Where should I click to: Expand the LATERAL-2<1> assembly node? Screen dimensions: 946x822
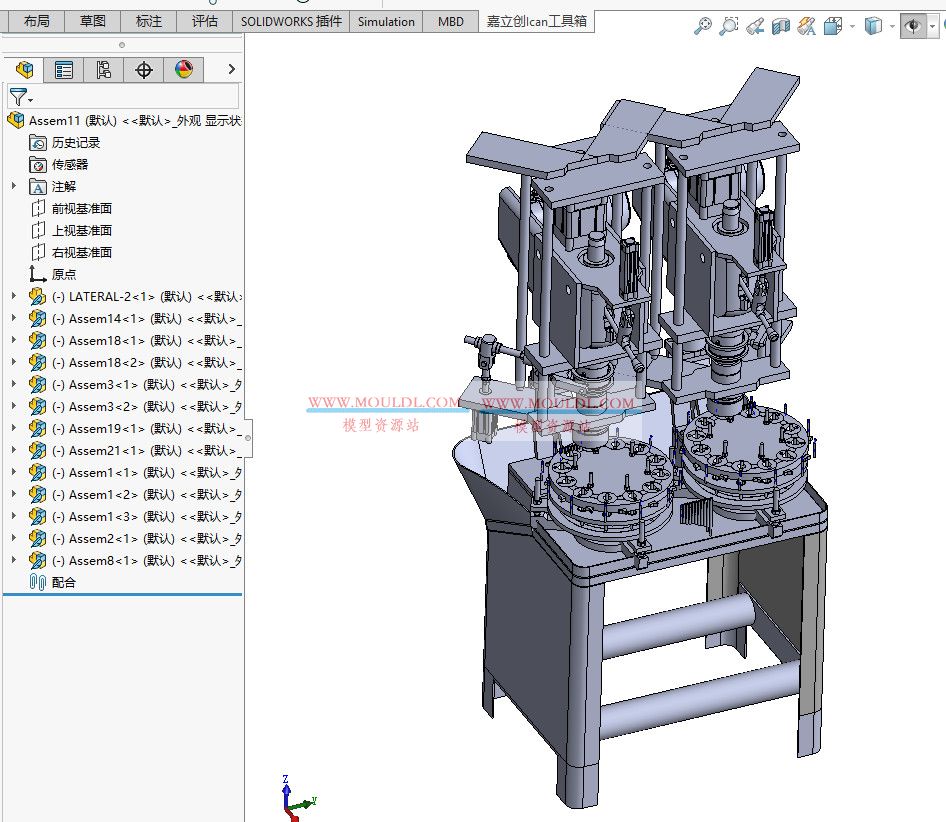(x=12, y=296)
